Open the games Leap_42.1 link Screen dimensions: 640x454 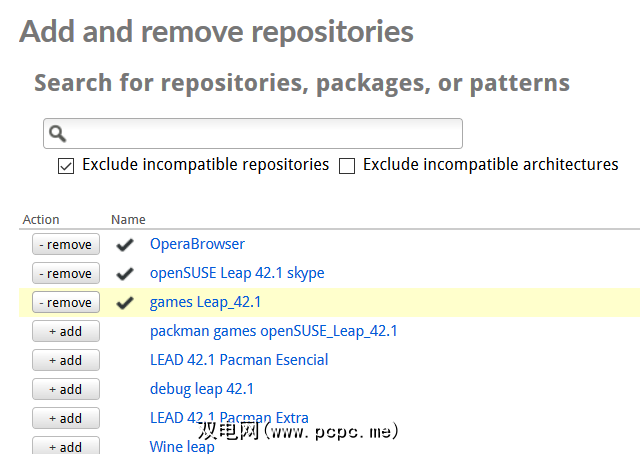point(205,302)
